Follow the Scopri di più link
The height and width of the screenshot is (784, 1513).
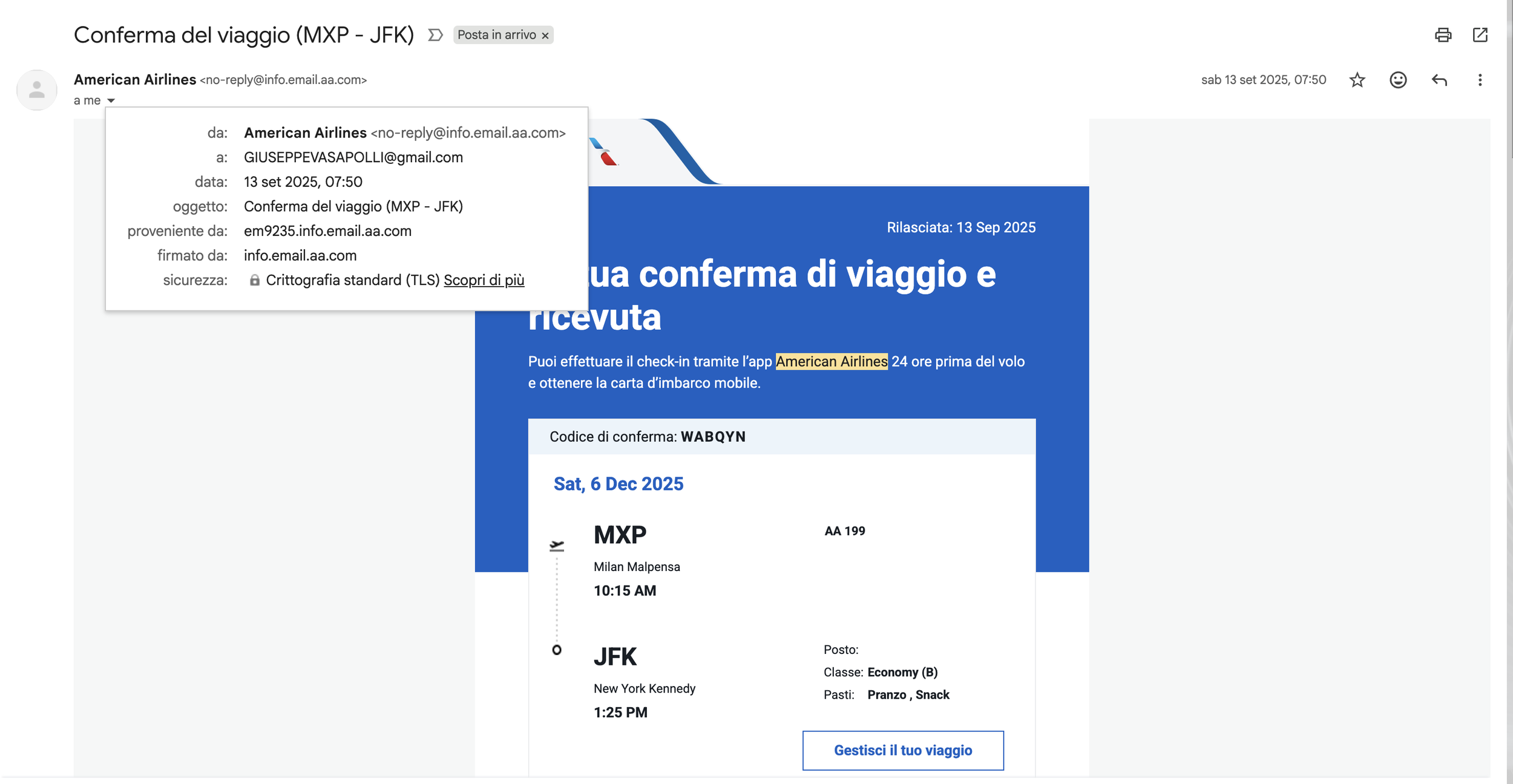(x=484, y=279)
